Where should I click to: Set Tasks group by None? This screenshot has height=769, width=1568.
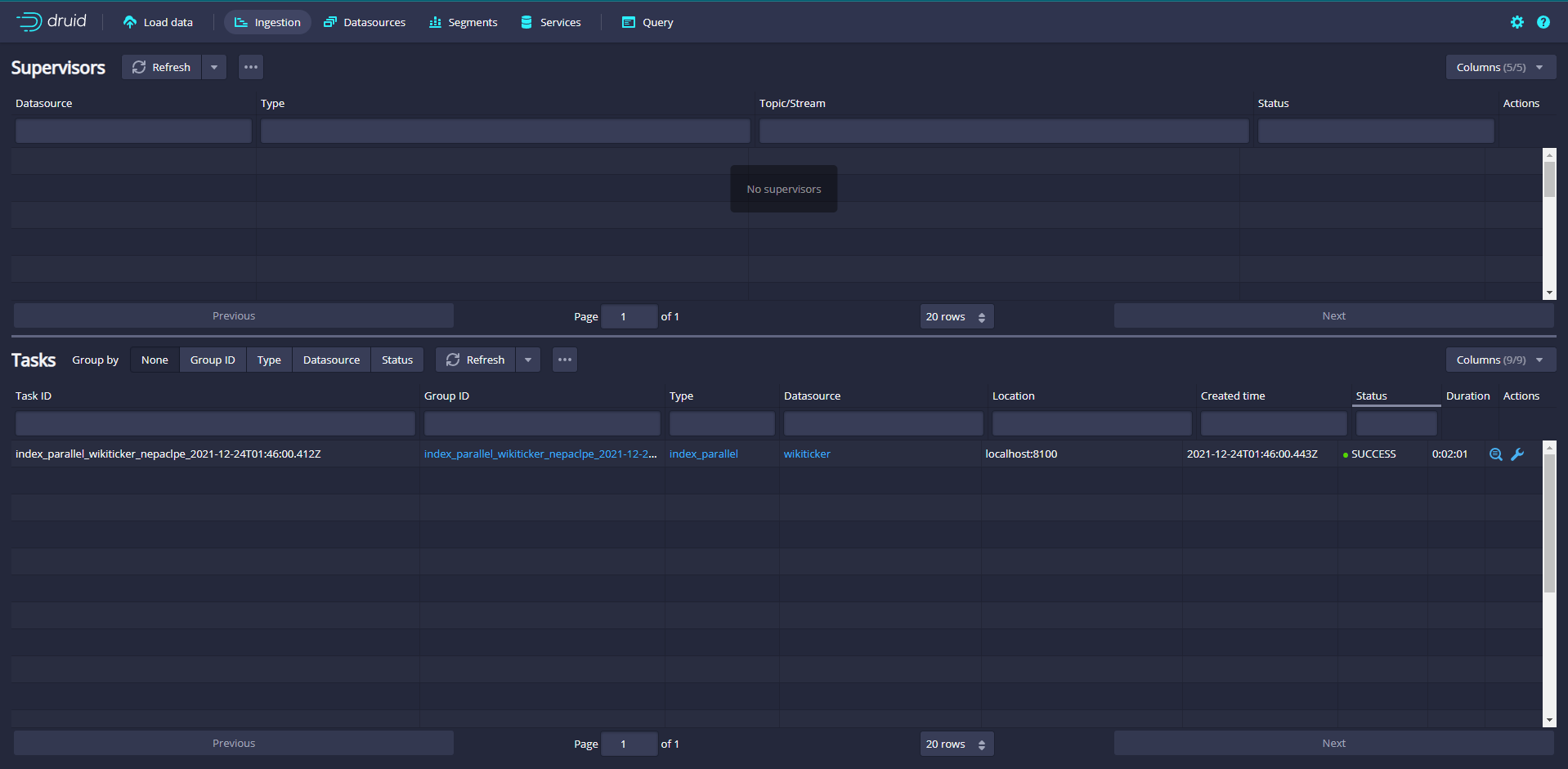pos(155,360)
